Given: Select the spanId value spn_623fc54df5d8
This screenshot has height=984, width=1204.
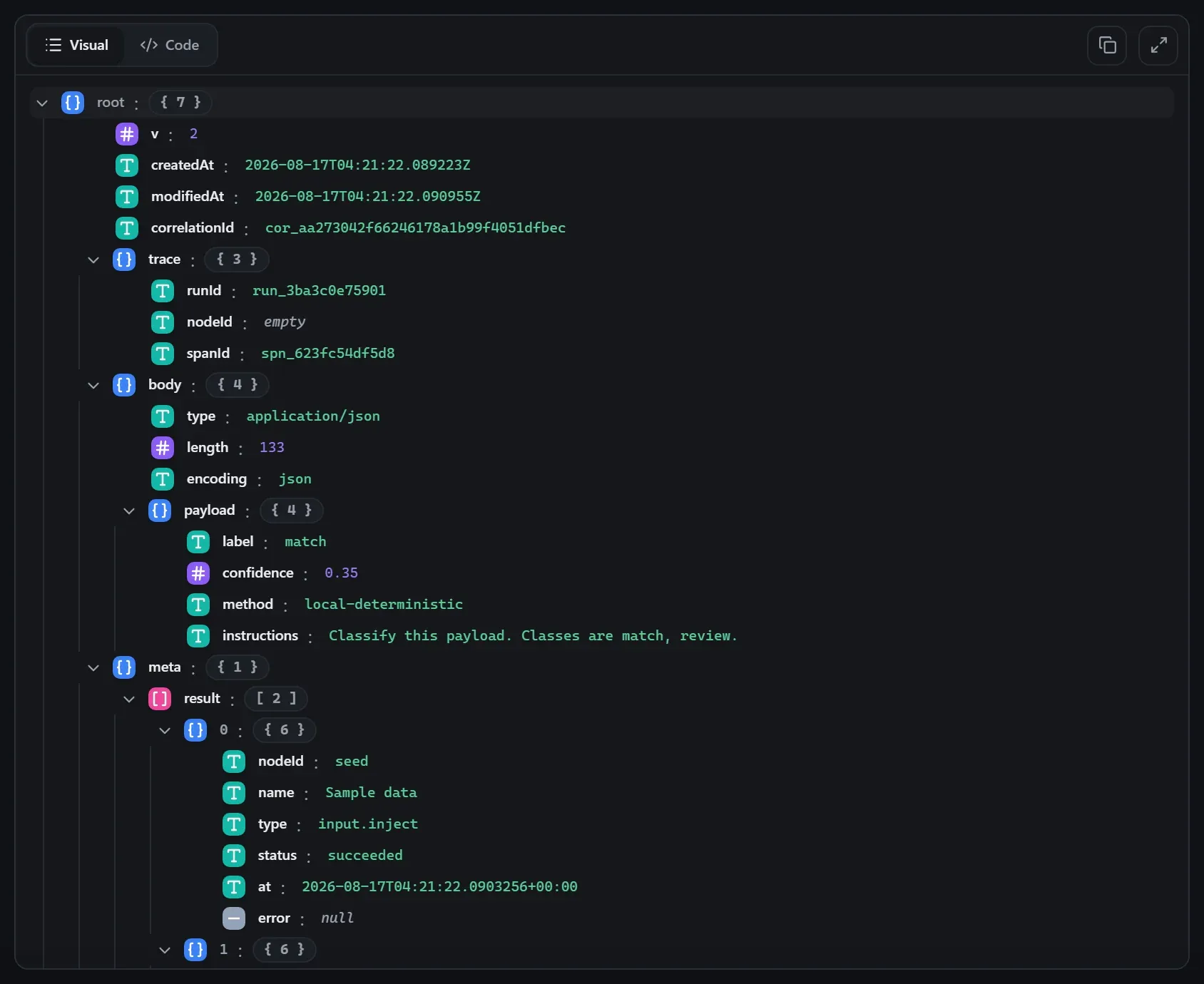Looking at the screenshot, I should click(x=327, y=354).
